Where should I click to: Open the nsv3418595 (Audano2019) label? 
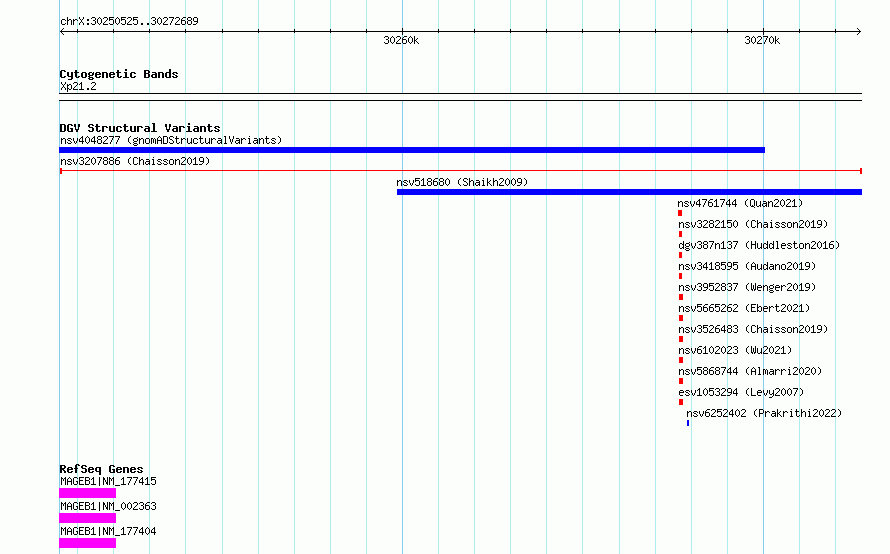pos(747,266)
